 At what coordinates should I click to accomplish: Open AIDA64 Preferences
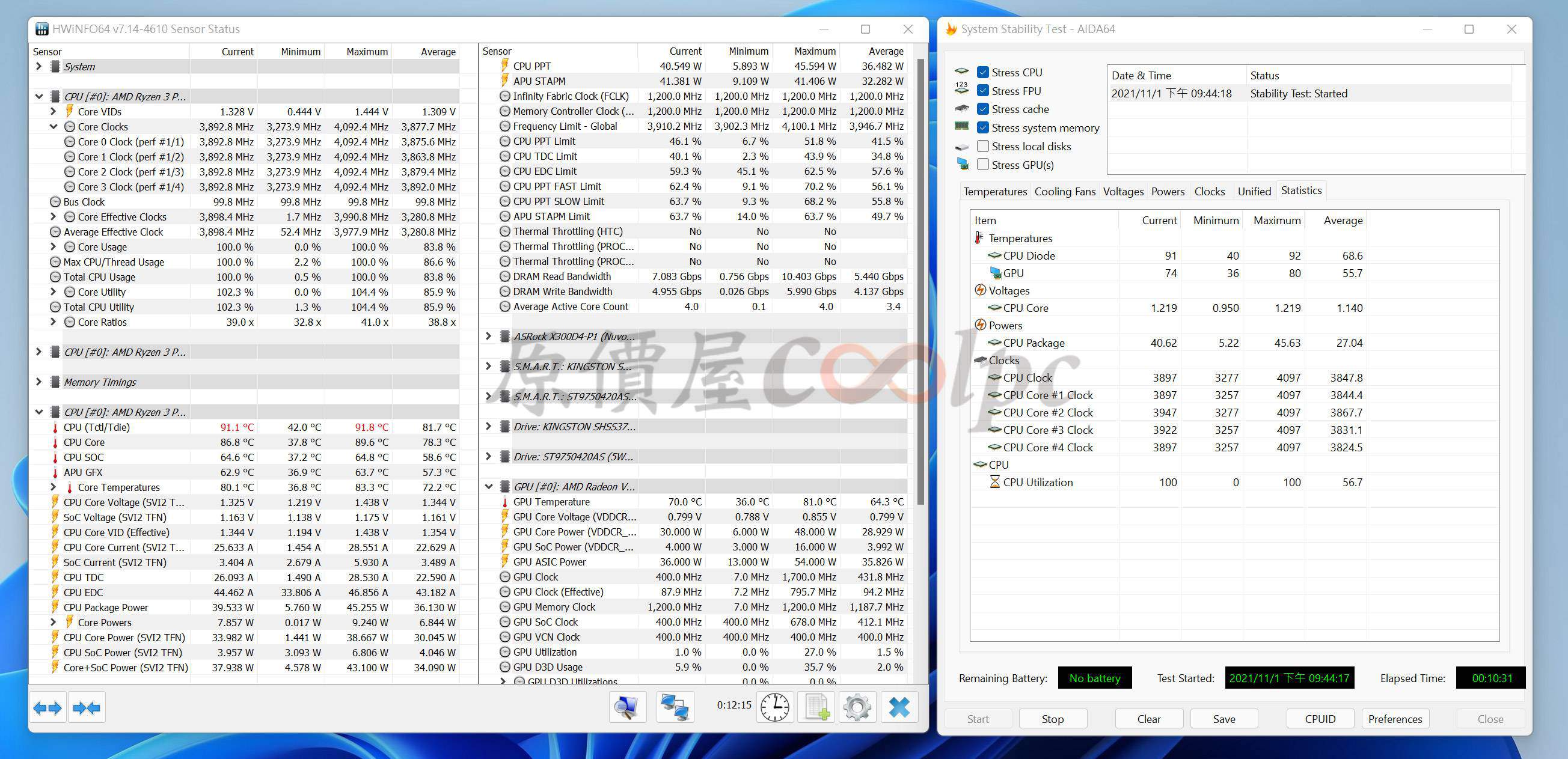pos(1394,719)
